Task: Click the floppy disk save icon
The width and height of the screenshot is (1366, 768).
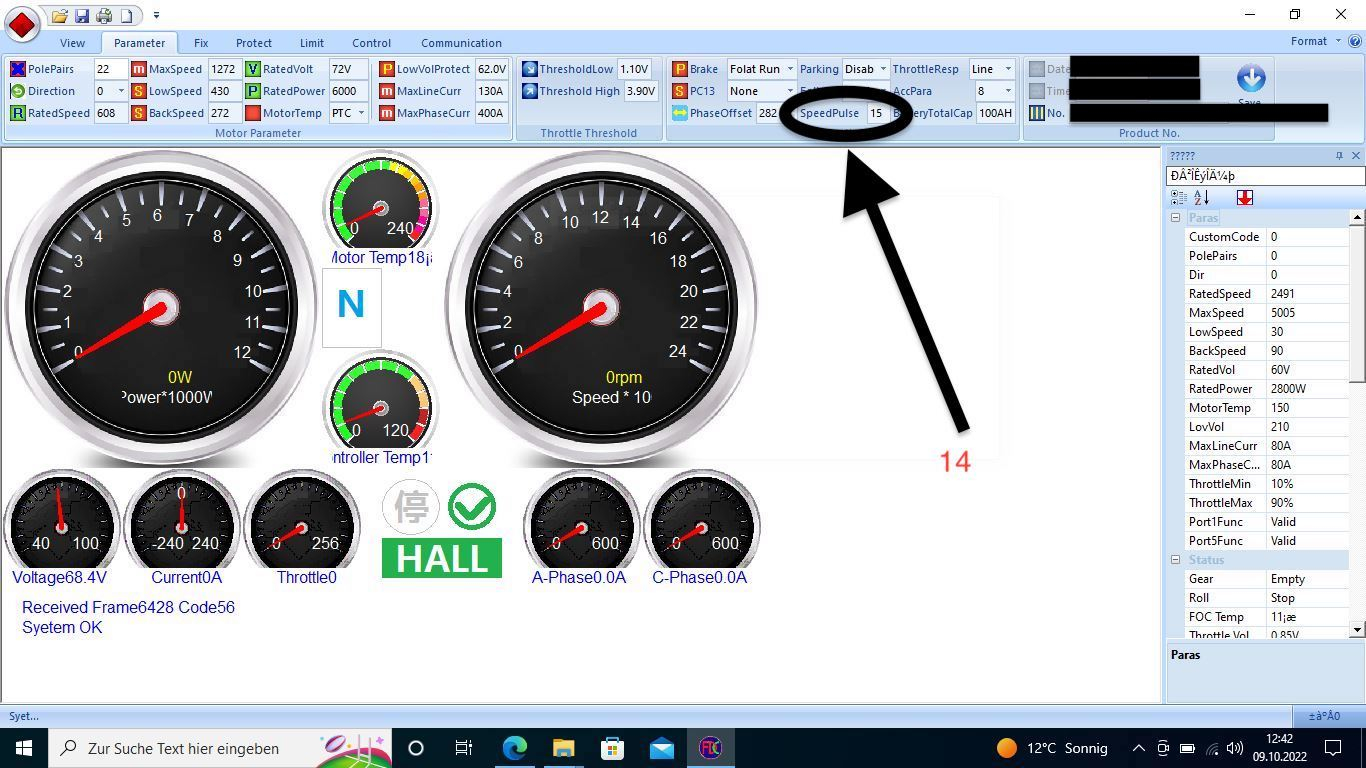Action: [x=82, y=15]
